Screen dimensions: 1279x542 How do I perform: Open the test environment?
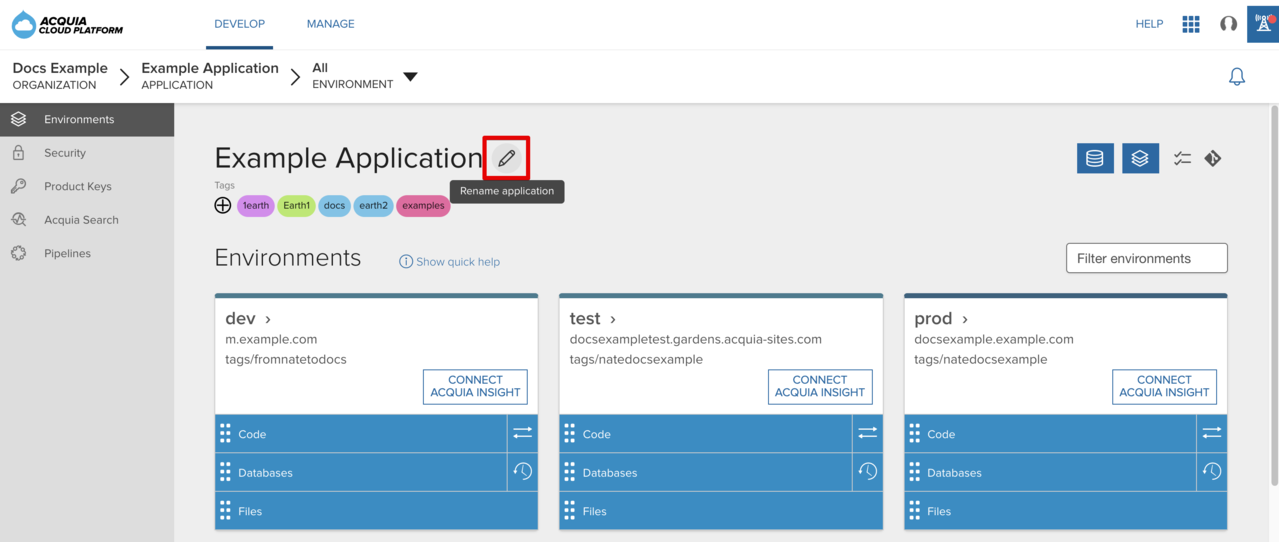(593, 319)
